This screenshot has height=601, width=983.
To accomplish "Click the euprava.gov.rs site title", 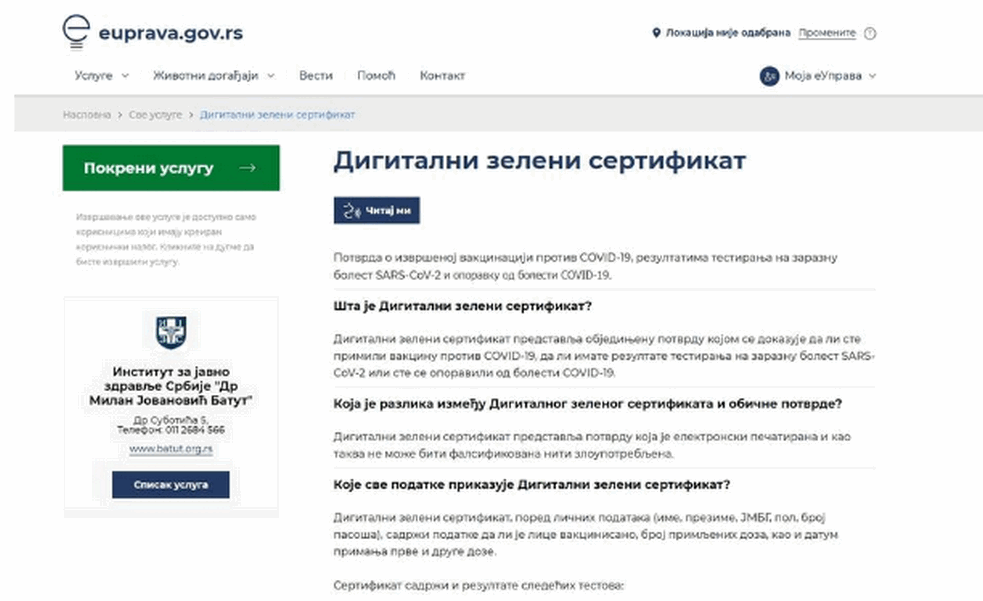I will (170, 33).
